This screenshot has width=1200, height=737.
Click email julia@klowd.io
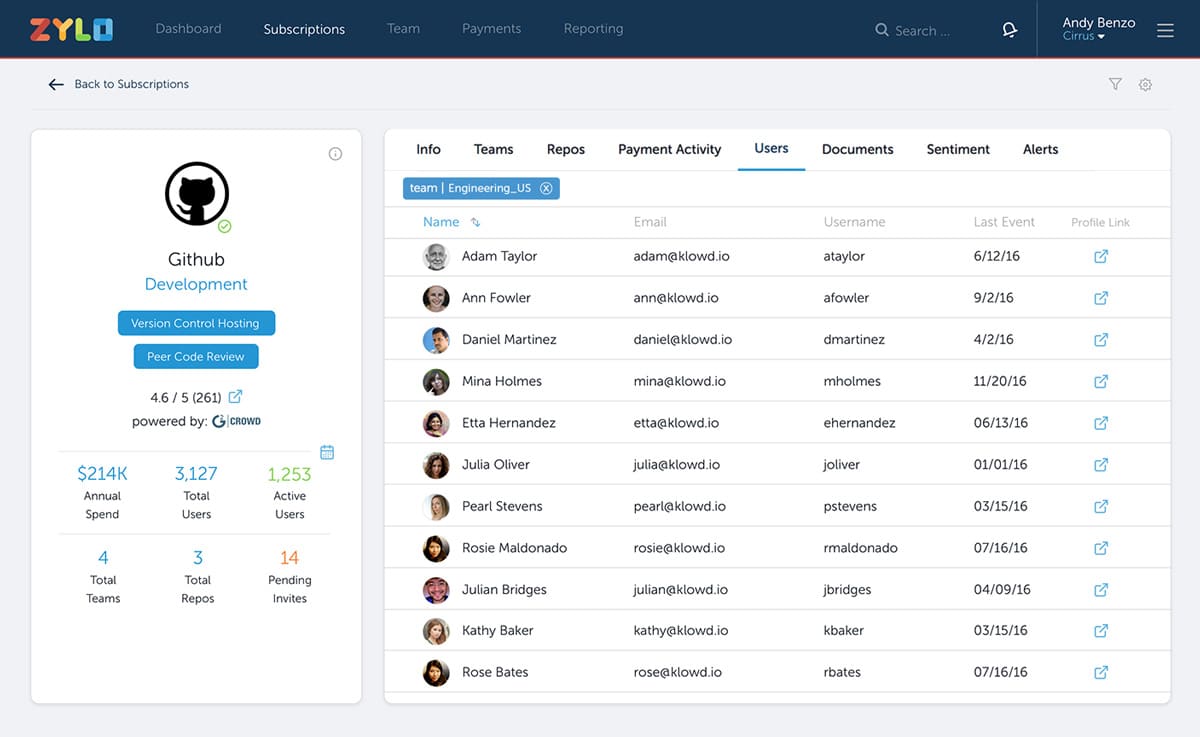click(676, 464)
